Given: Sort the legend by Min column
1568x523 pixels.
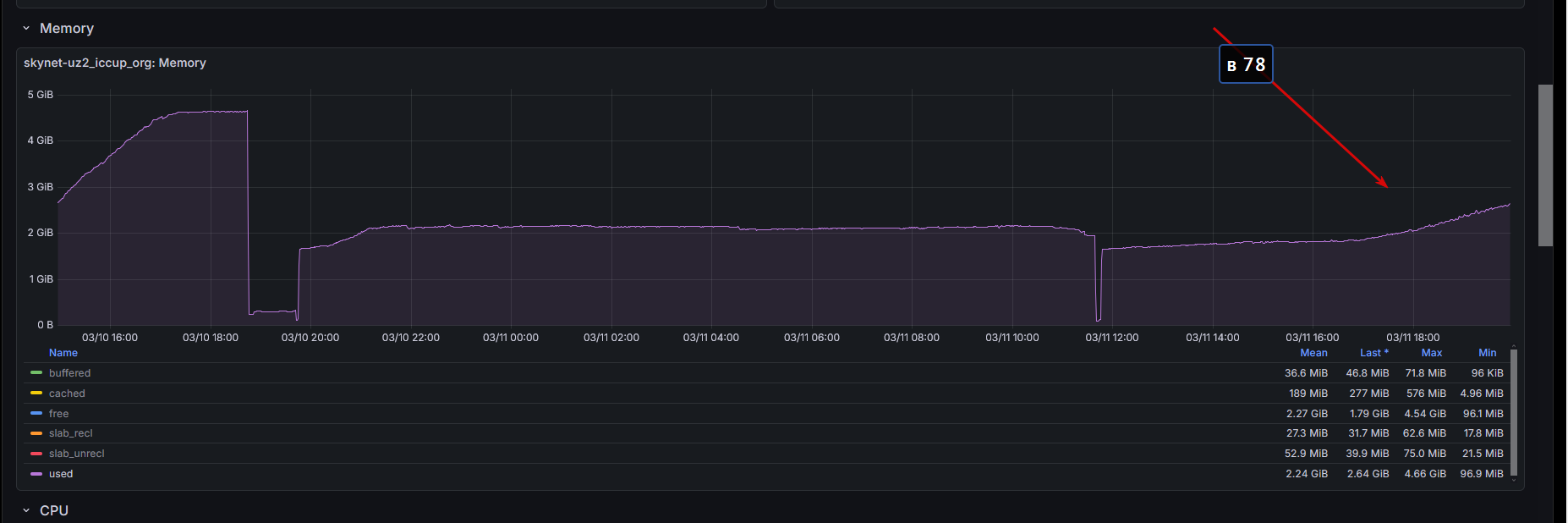Looking at the screenshot, I should tap(1487, 353).
